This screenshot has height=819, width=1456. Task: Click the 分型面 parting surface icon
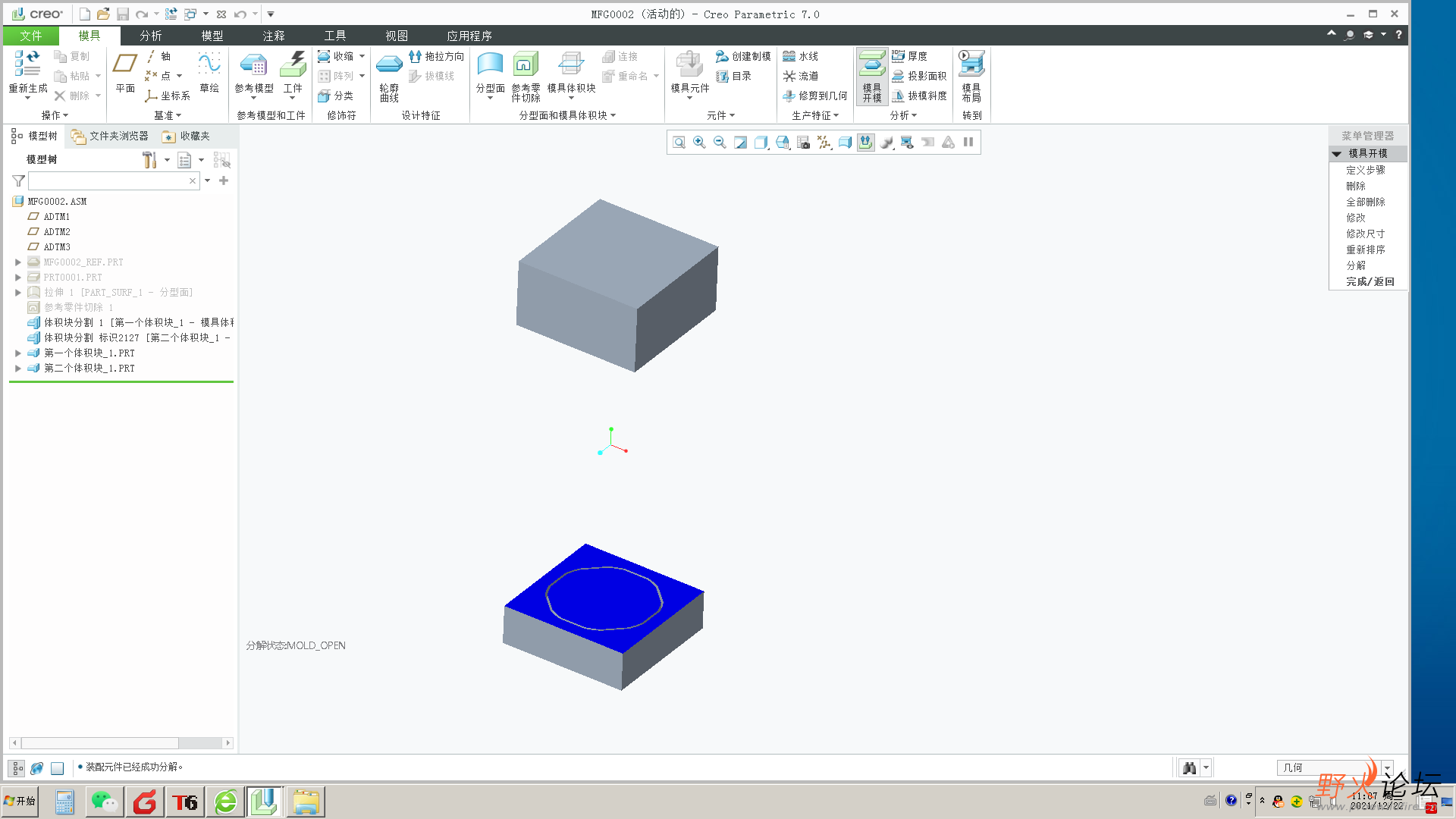pos(490,74)
